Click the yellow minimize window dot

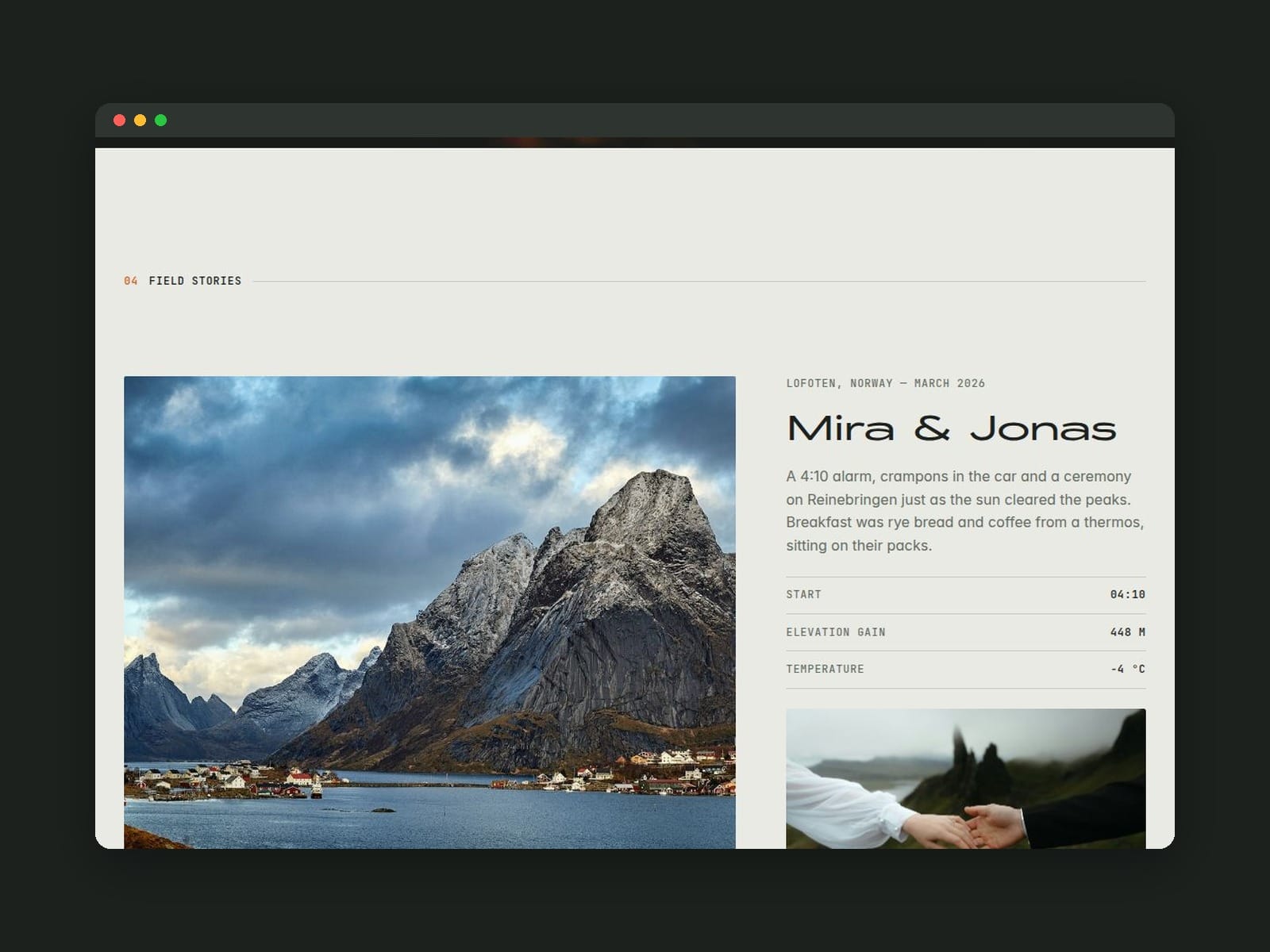coord(140,121)
